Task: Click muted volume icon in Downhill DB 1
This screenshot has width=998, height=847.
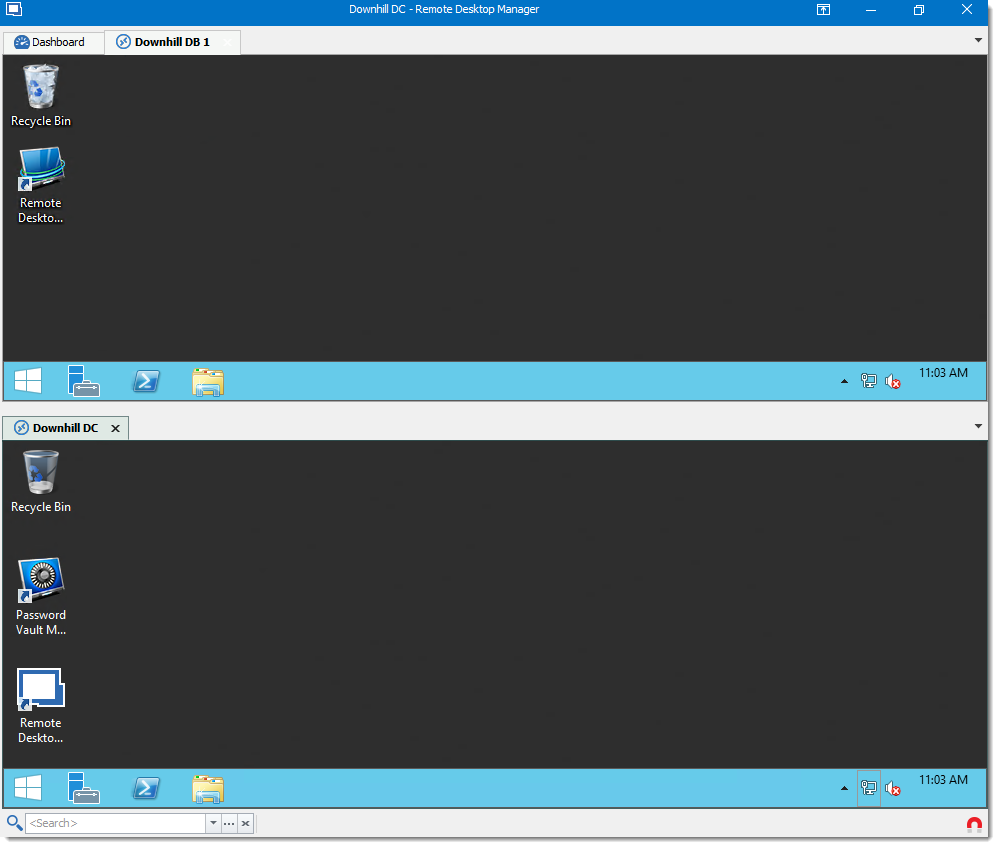Action: point(892,381)
